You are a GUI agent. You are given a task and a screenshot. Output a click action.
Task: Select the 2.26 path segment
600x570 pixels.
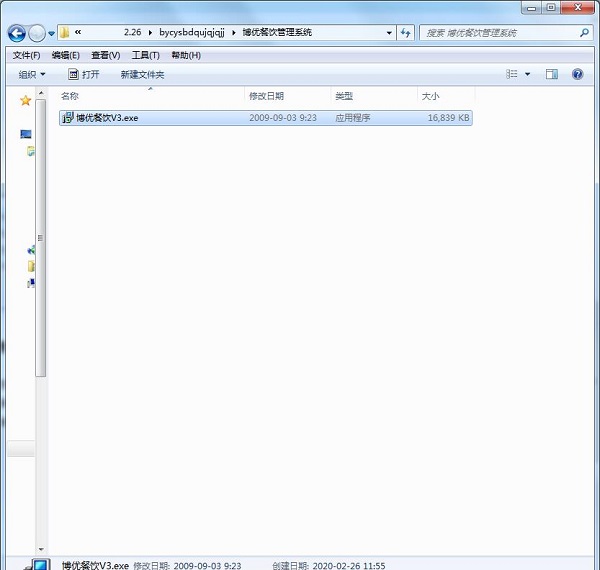tap(132, 33)
